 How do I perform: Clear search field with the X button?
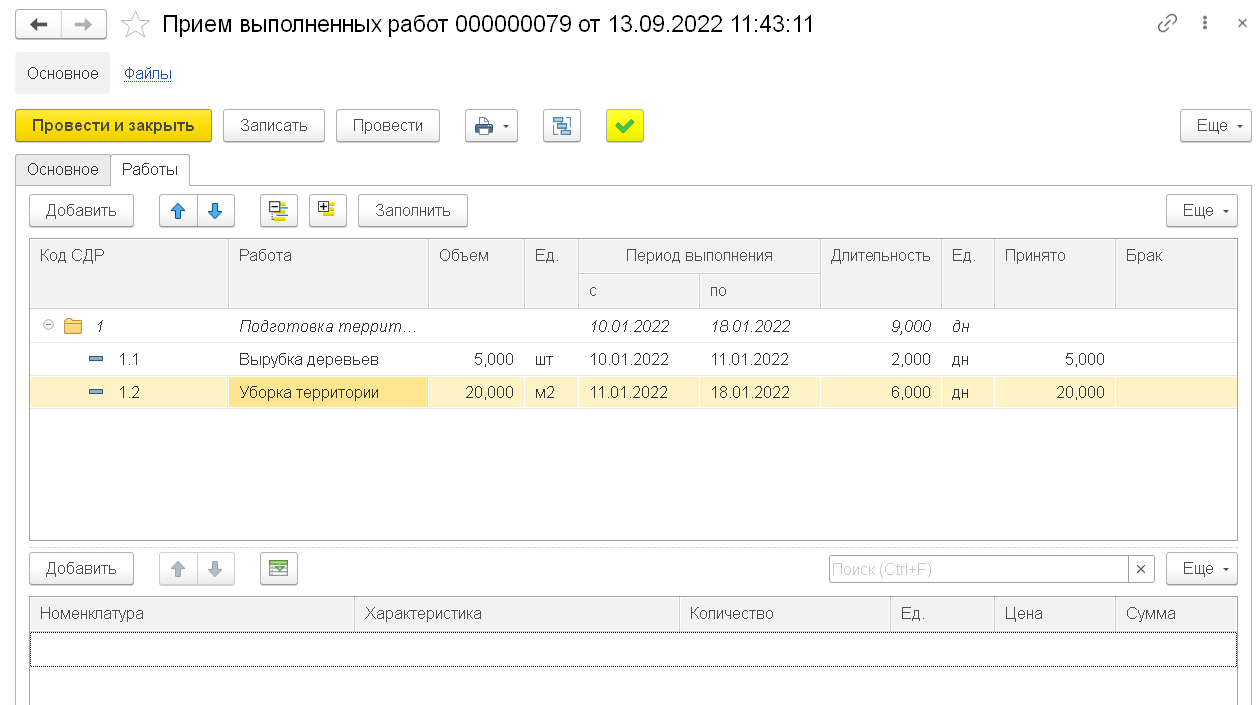point(1141,569)
